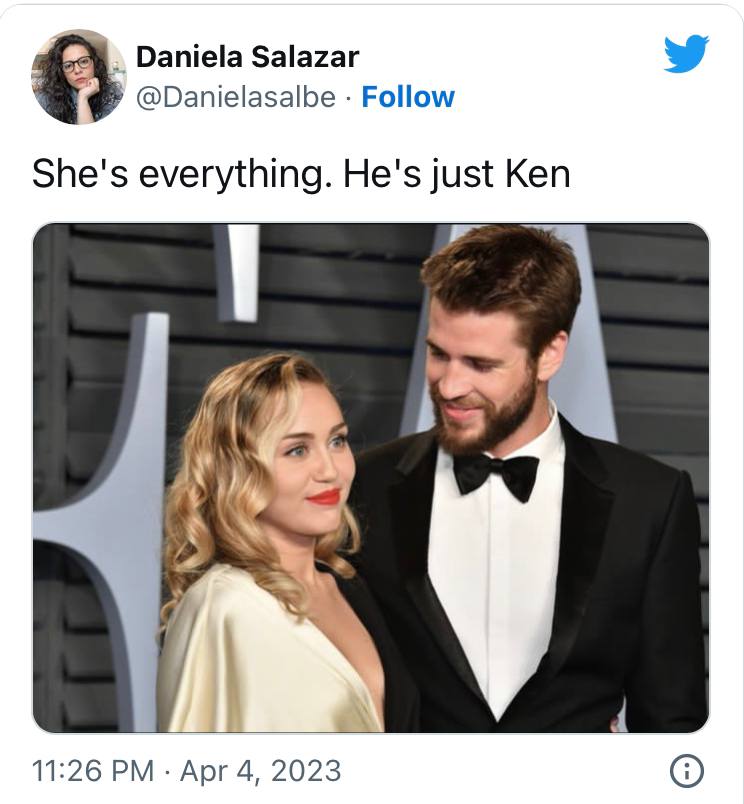744x804 pixels.
Task: Open the attached couple photo
Action: tap(371, 478)
